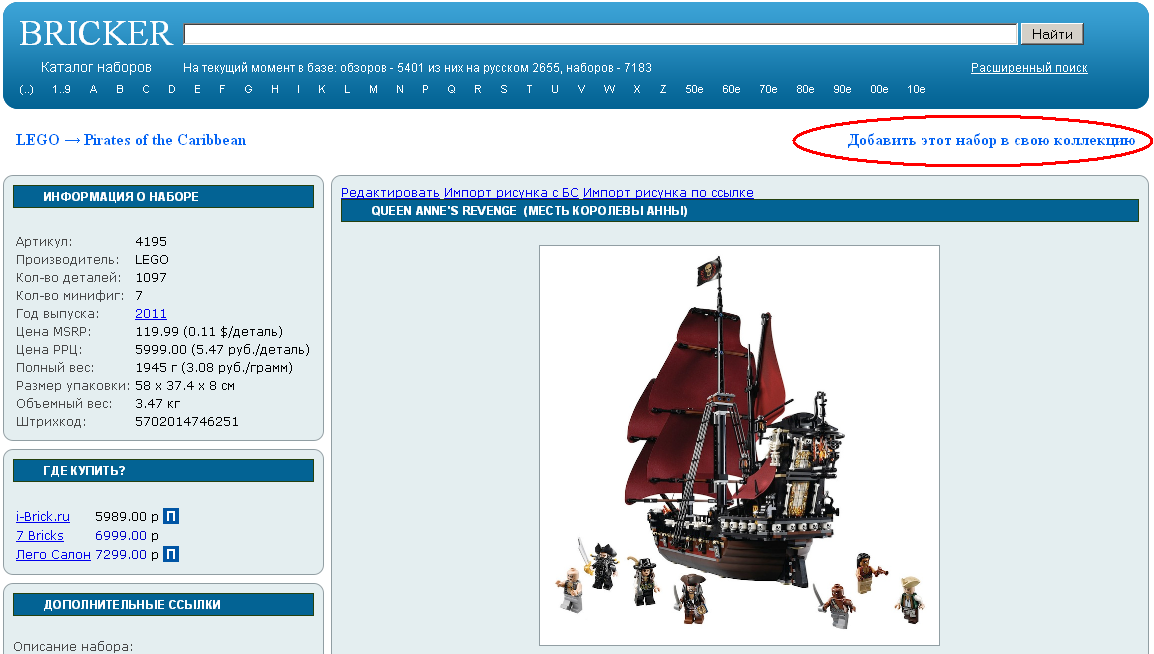Open Расширенный поиск link
The width and height of the screenshot is (1154, 654).
click(x=1029, y=68)
